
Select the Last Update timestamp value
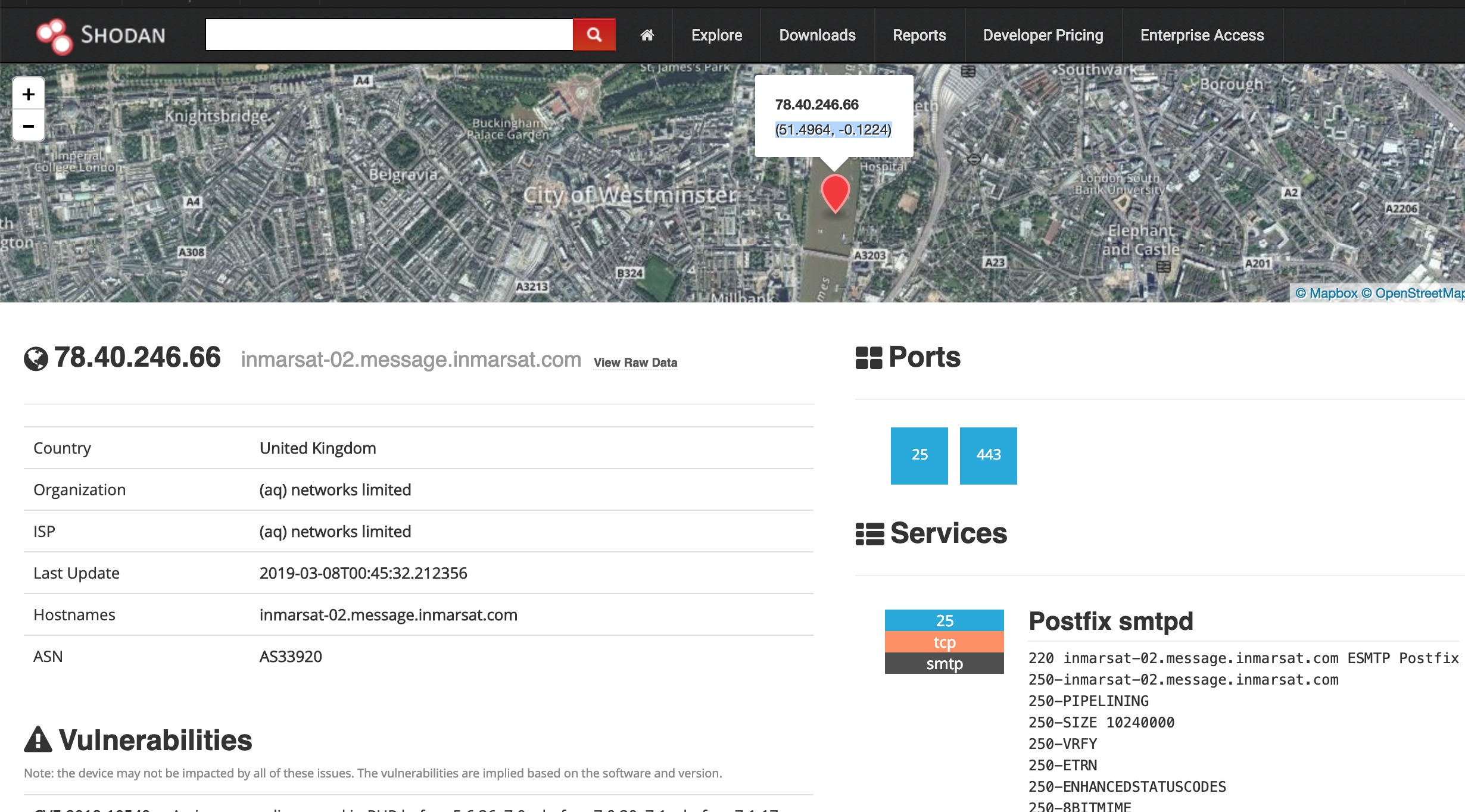click(x=363, y=573)
